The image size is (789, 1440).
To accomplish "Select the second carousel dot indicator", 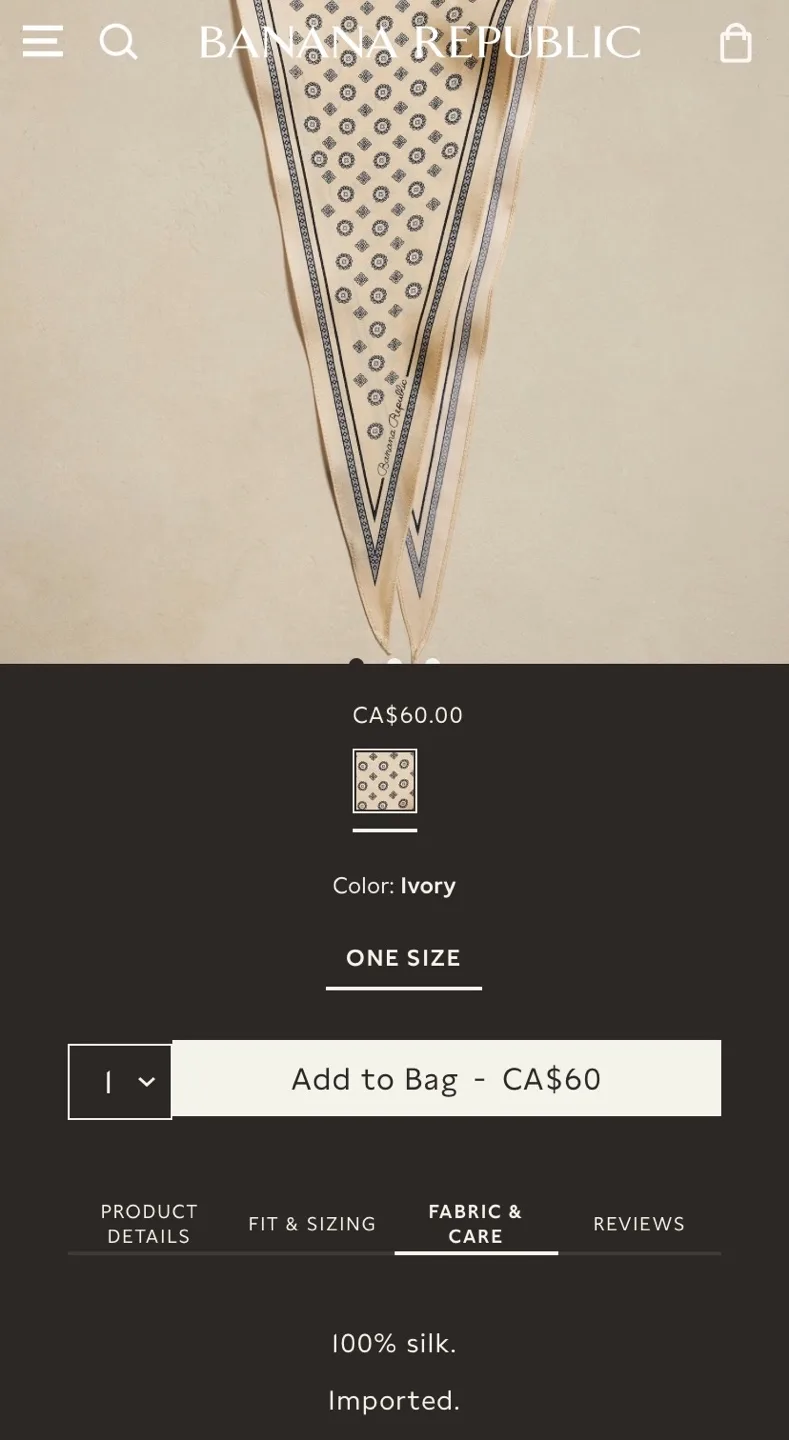I will pos(394,663).
